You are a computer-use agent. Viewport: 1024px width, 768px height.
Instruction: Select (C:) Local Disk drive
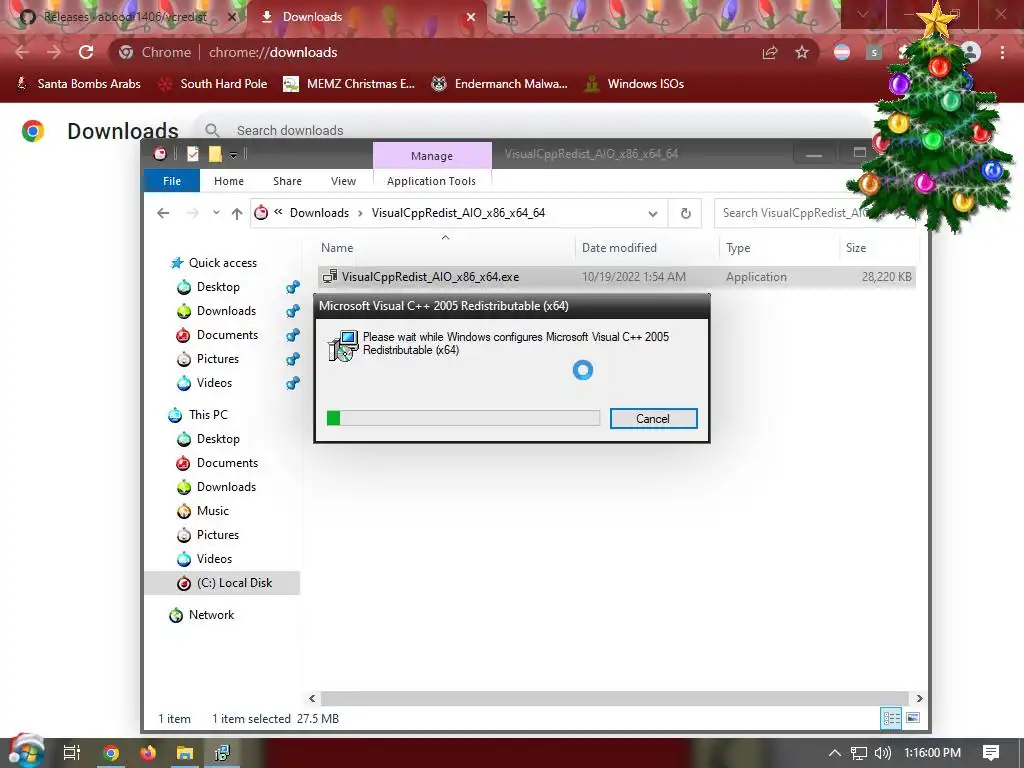(x=223, y=583)
